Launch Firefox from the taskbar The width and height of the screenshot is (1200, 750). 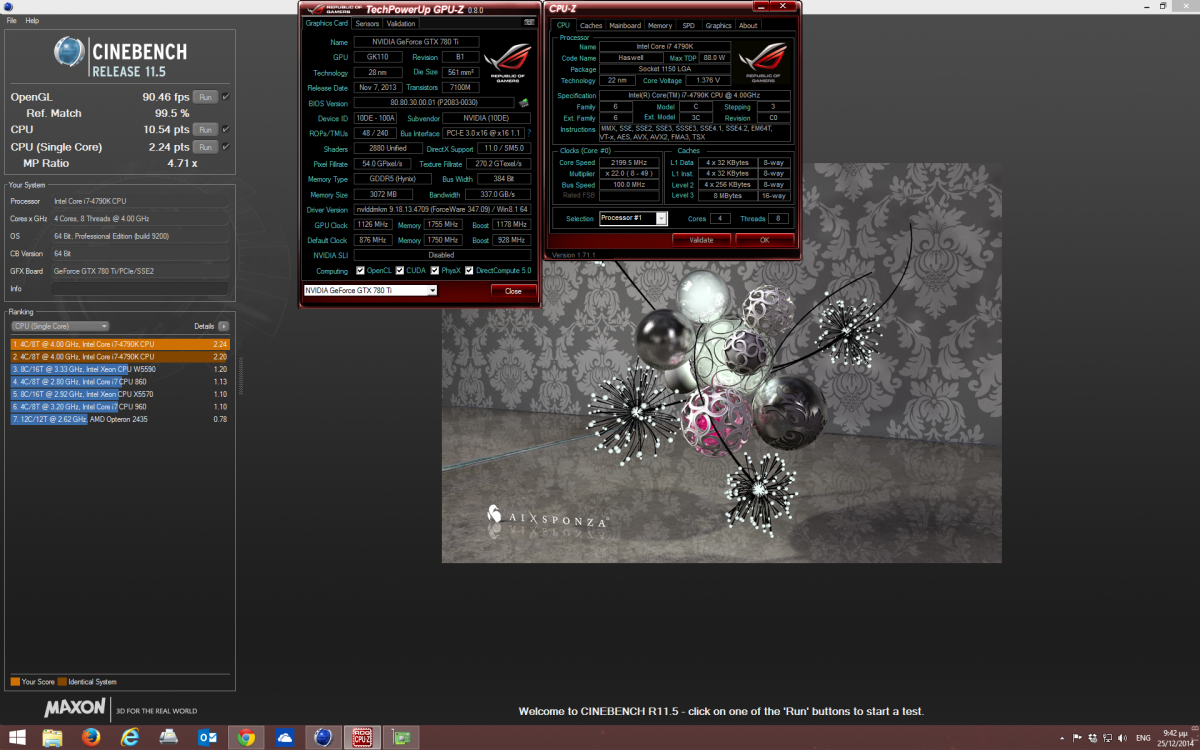coord(92,738)
